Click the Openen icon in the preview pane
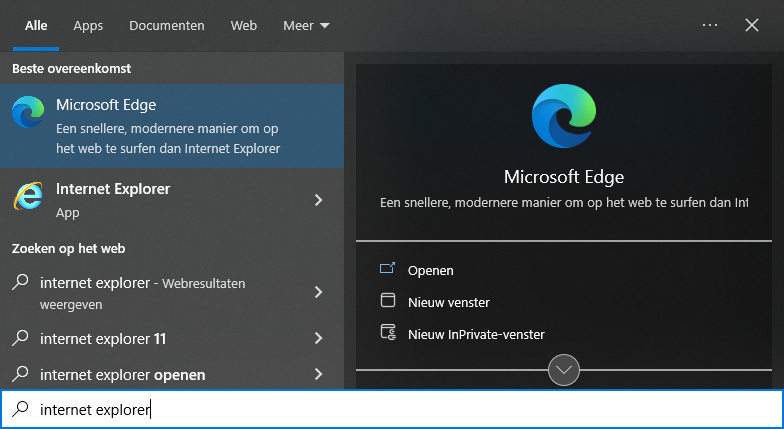 tap(388, 269)
